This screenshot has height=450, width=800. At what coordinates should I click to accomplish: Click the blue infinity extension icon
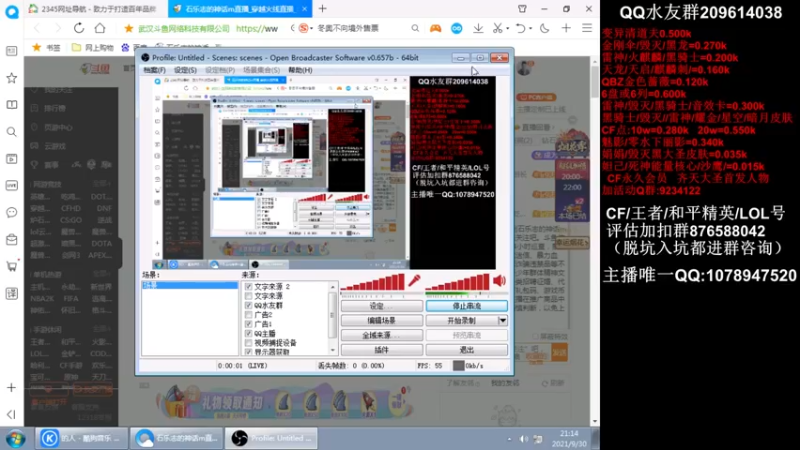pos(457,29)
